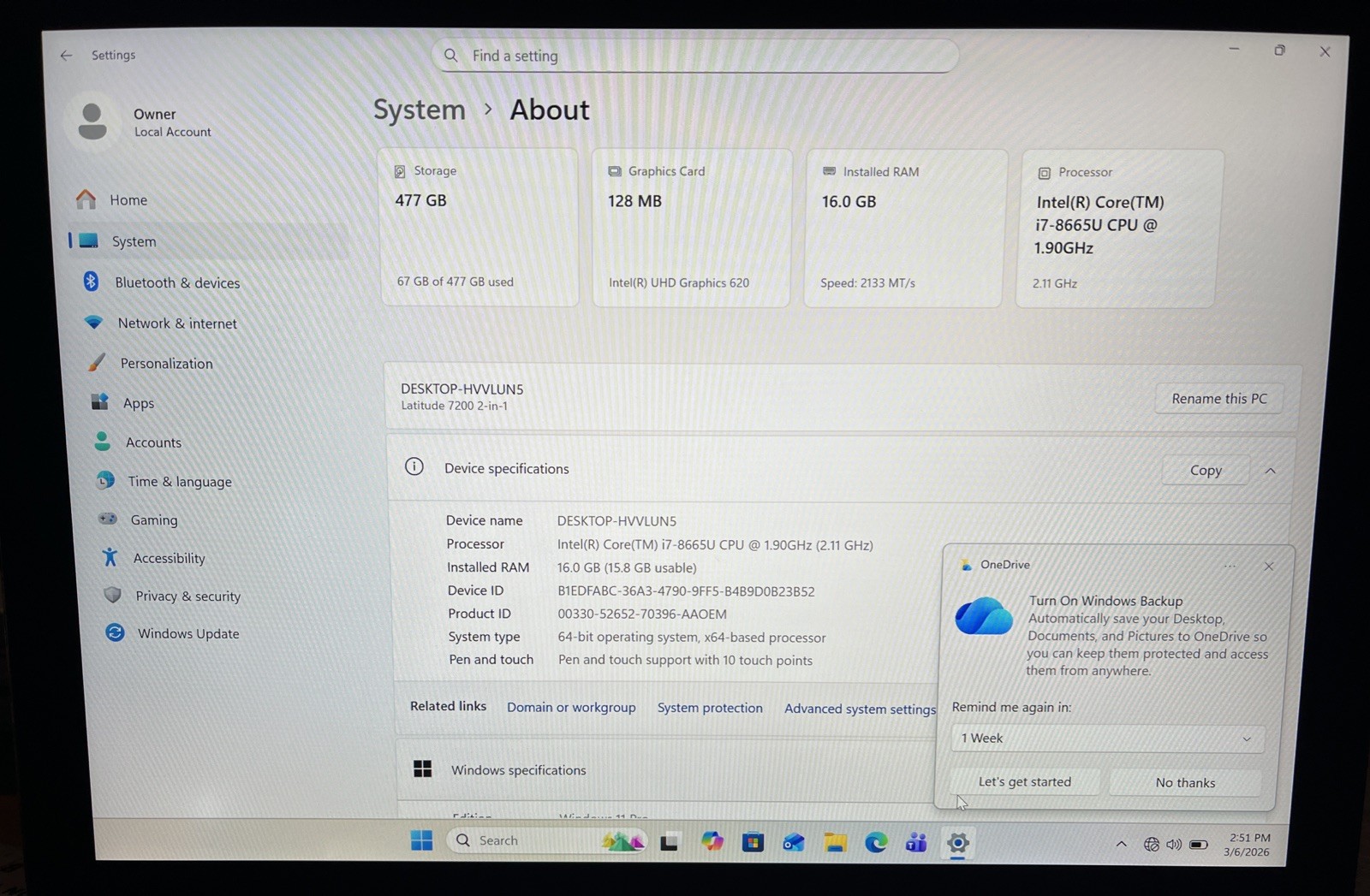Copy the device specifications

click(1206, 470)
